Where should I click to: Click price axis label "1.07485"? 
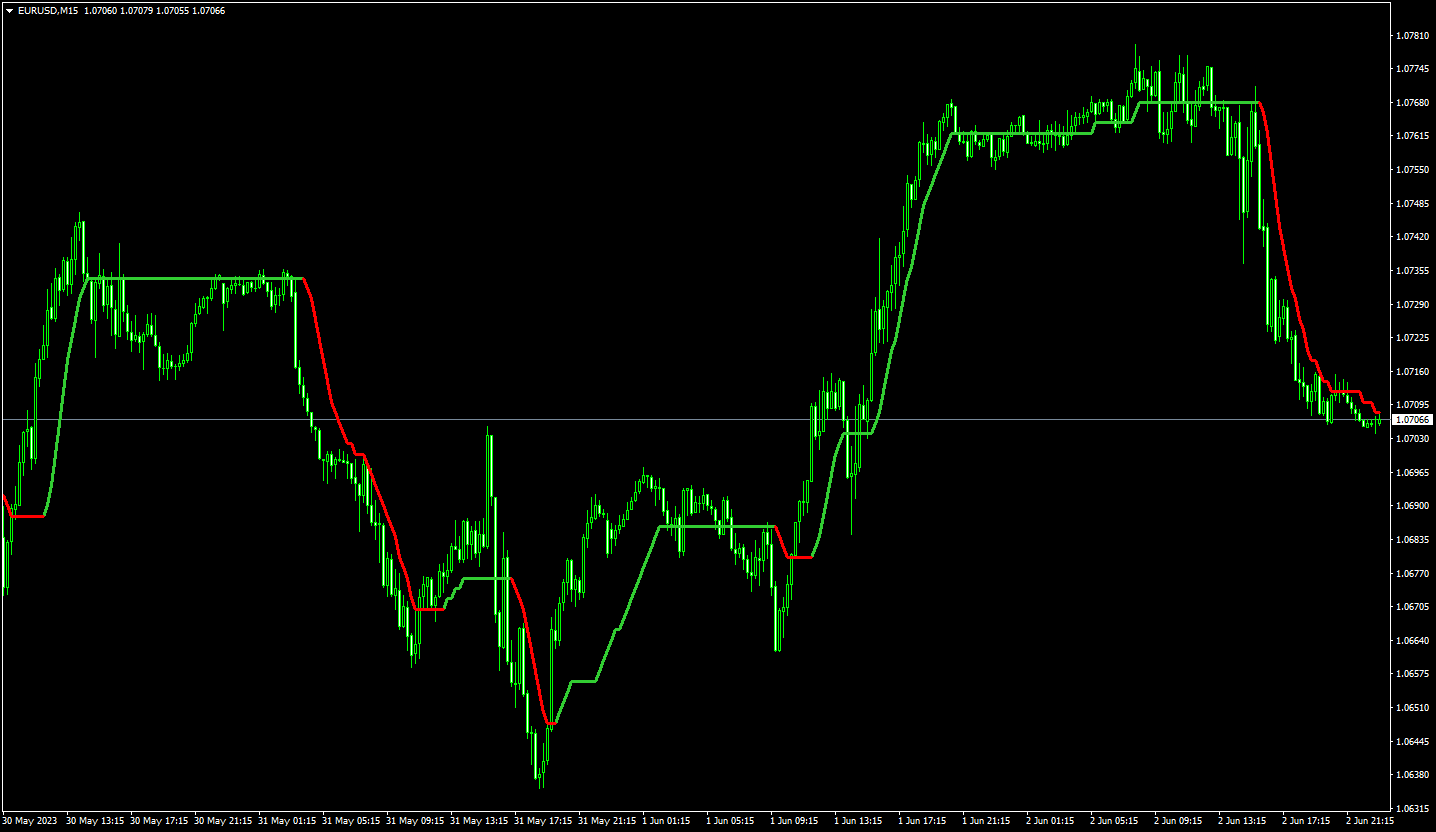(1412, 204)
